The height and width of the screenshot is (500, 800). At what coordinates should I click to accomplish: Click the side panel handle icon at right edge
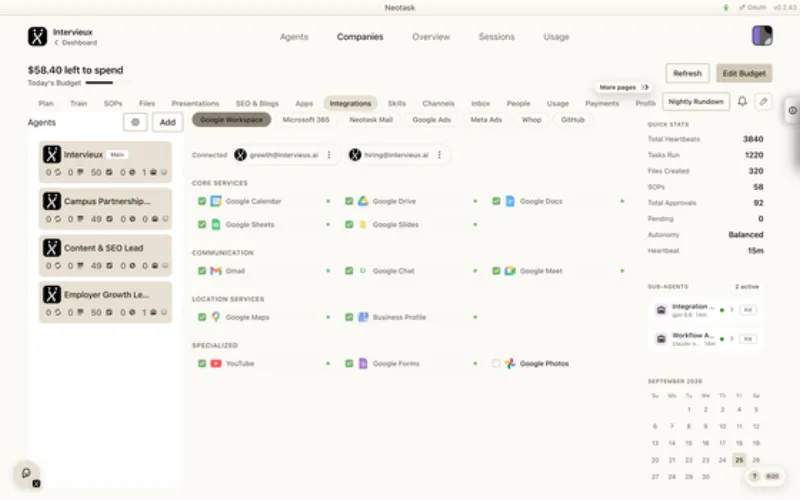tap(792, 110)
